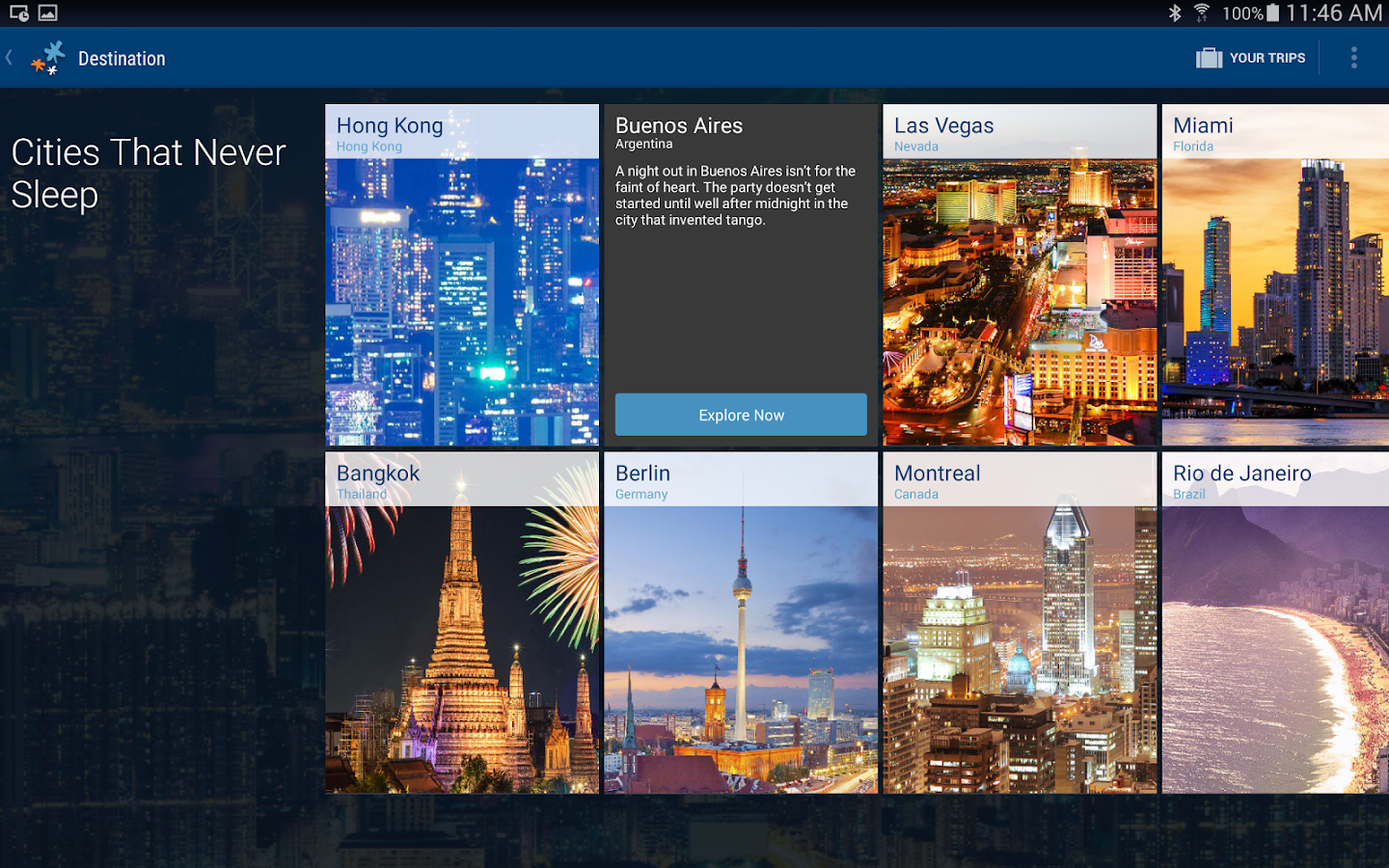Open the Miami skyline photo
Screen dimensions: 1389x868
pyautogui.click(x=1275, y=302)
